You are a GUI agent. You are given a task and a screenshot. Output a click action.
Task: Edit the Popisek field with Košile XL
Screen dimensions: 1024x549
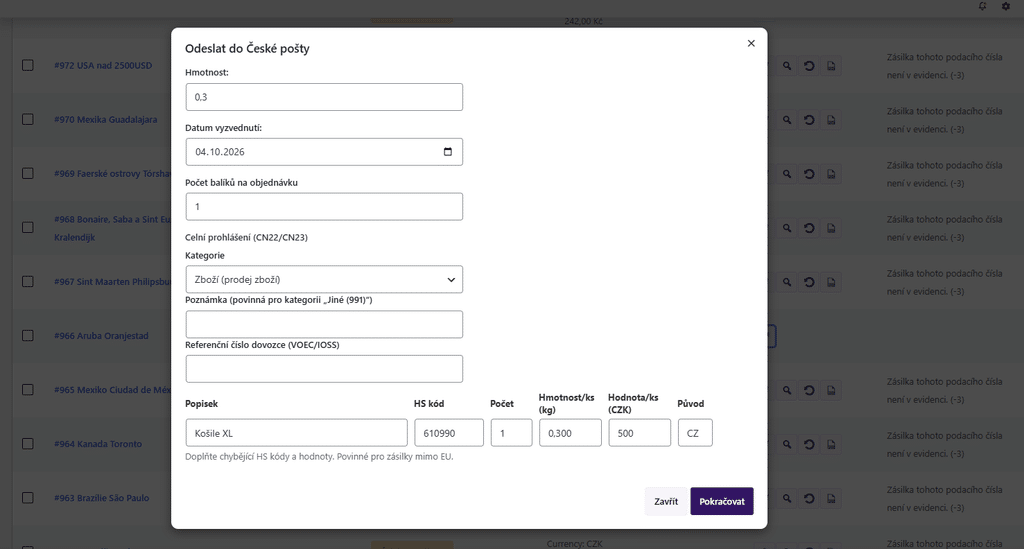pos(296,433)
